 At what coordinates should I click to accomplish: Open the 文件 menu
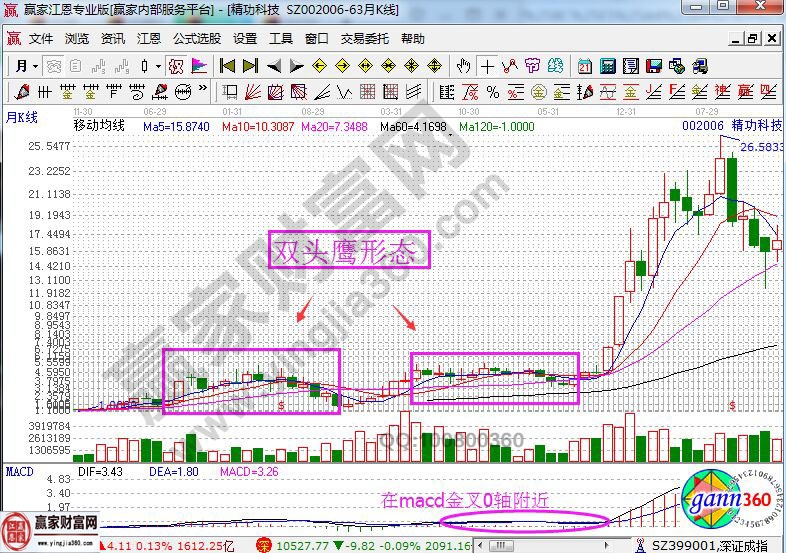pos(41,39)
